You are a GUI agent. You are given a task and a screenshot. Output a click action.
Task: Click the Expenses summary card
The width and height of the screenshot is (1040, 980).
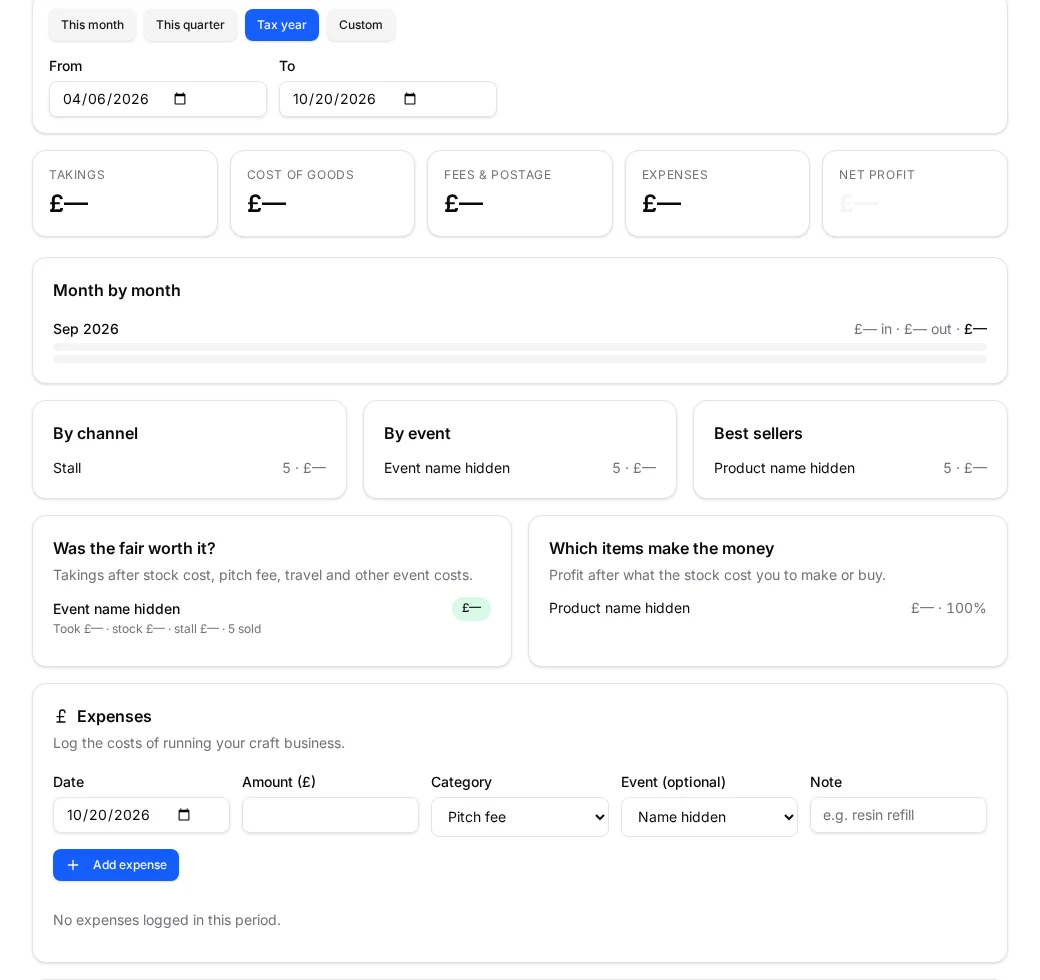718,194
